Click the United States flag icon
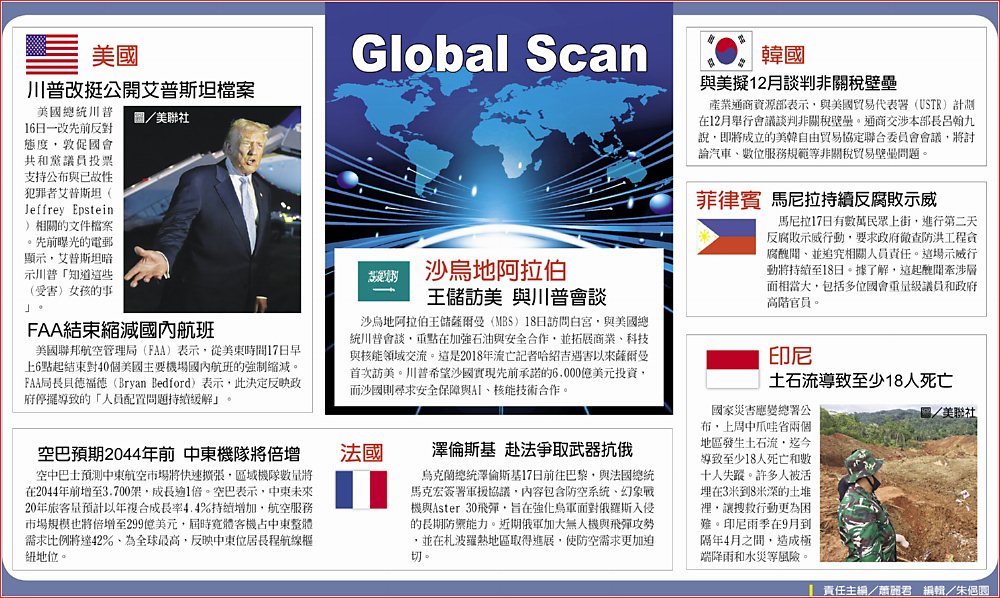The image size is (1000, 598). tap(52, 54)
